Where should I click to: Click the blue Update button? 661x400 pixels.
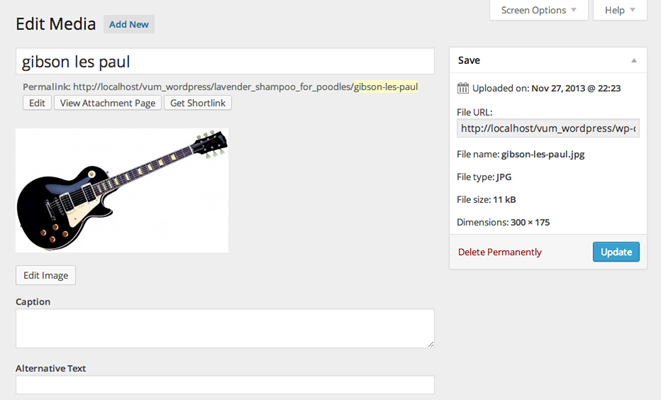[616, 252]
